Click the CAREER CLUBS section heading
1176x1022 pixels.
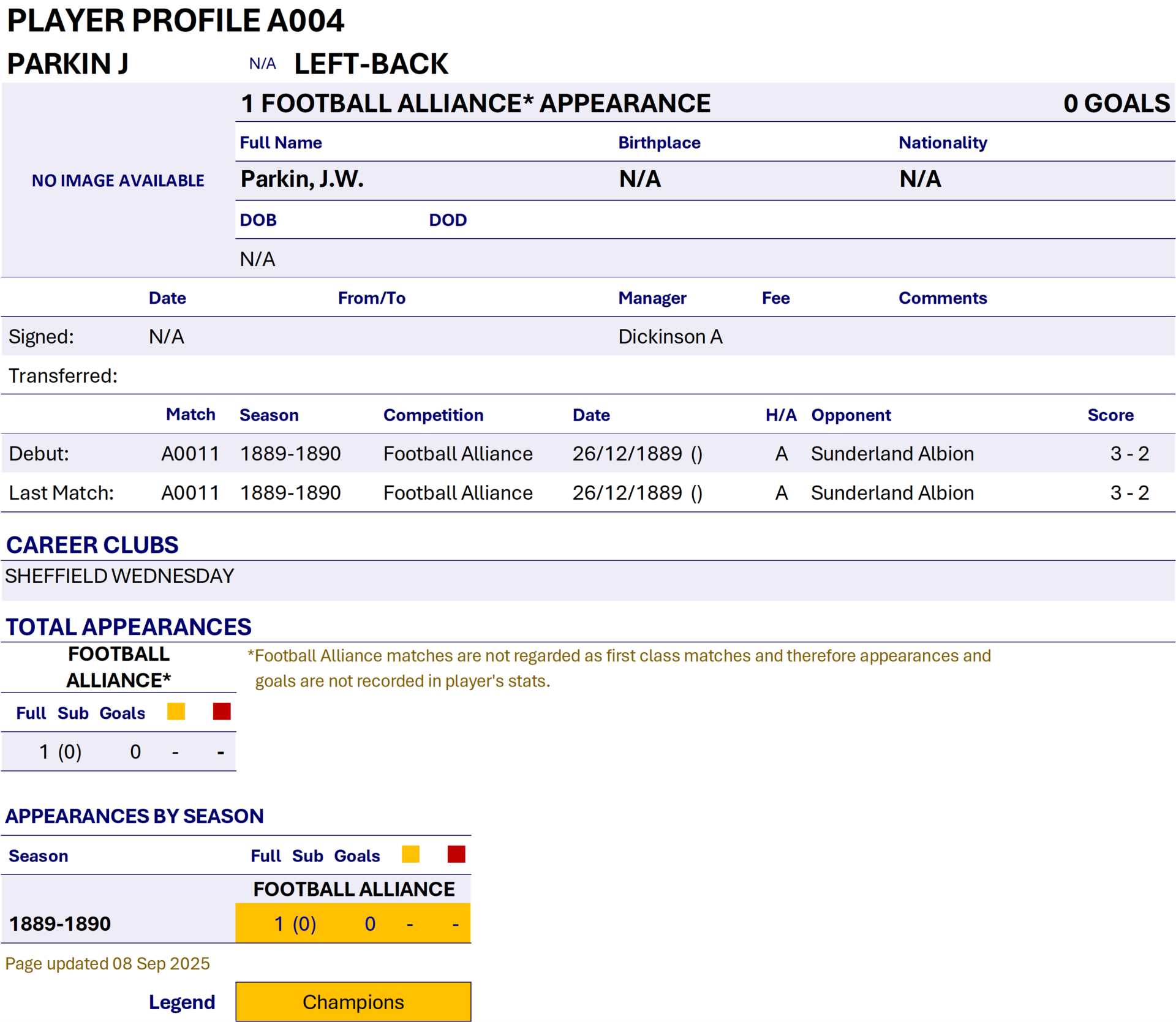pyautogui.click(x=92, y=545)
